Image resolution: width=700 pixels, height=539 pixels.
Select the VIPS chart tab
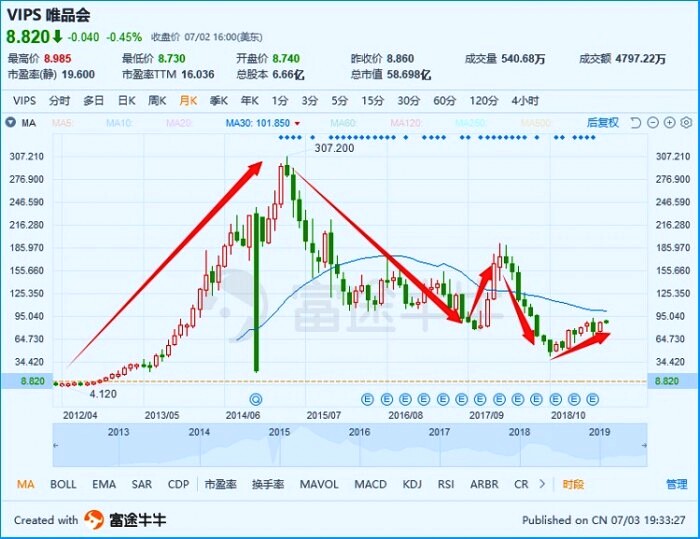(25, 100)
